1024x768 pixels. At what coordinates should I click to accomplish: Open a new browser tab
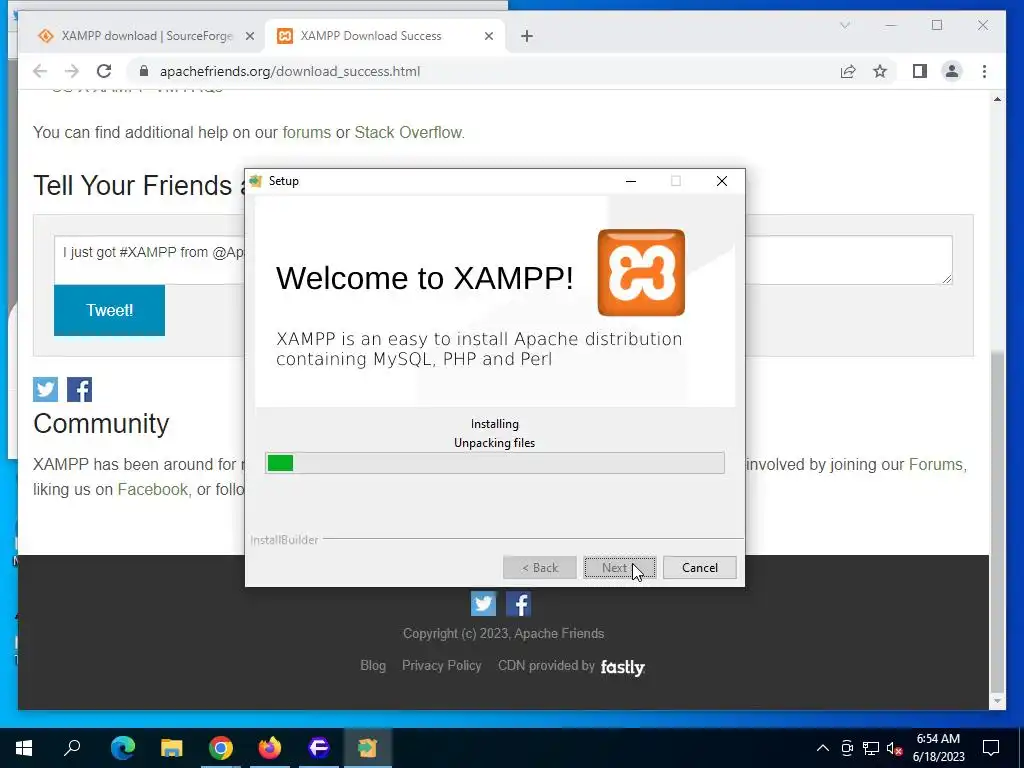tap(527, 36)
